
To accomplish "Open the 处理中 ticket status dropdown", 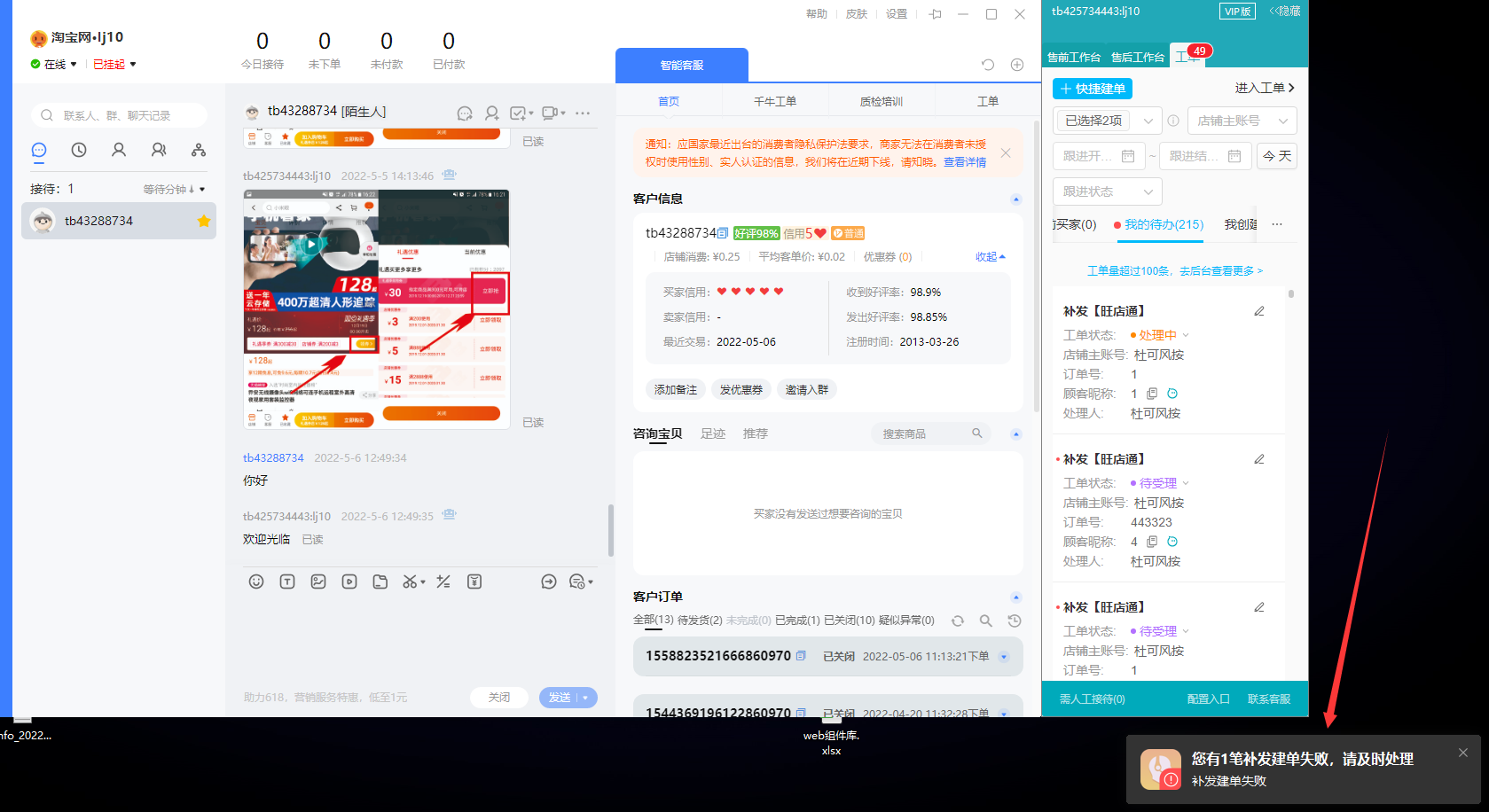I will [1160, 335].
